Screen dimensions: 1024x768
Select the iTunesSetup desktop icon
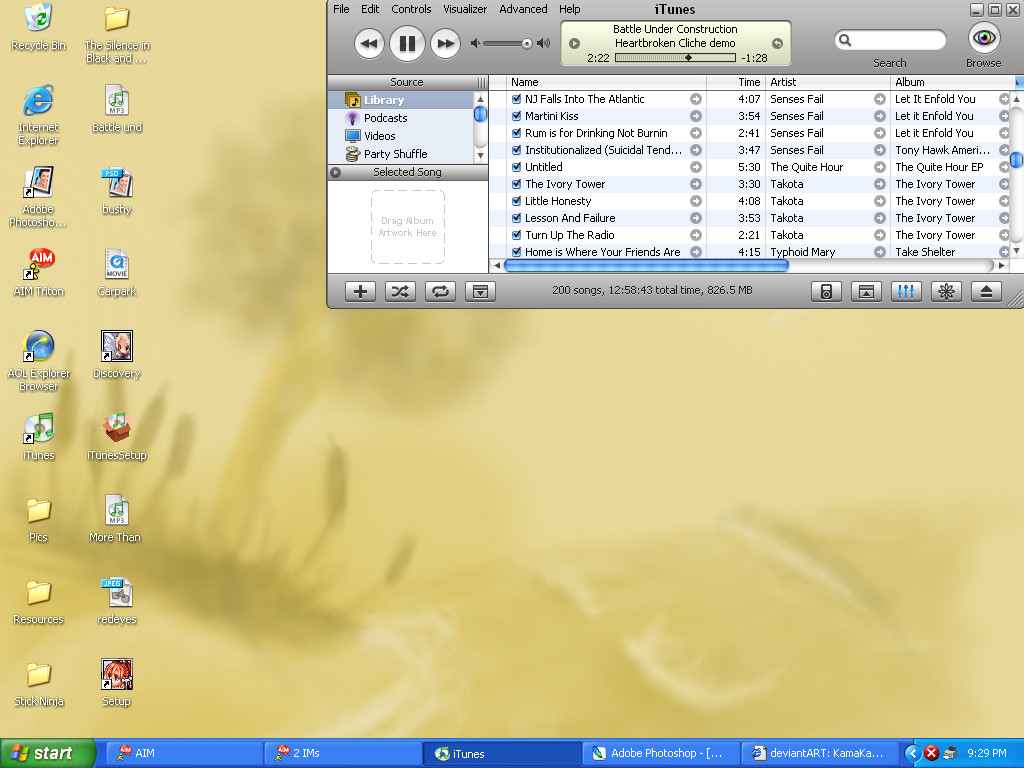click(x=117, y=436)
